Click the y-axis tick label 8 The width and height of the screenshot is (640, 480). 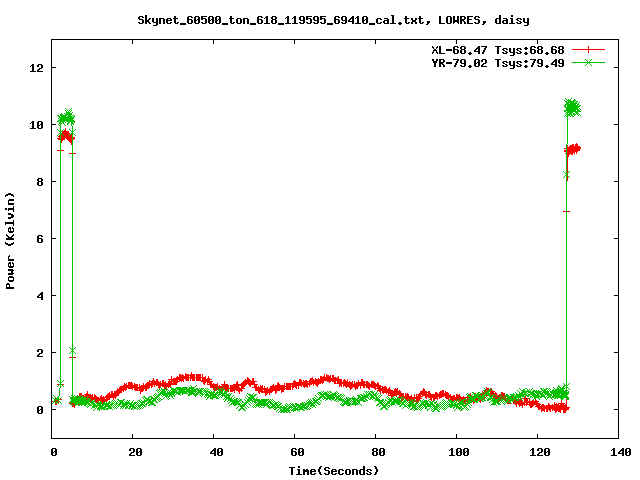40,182
